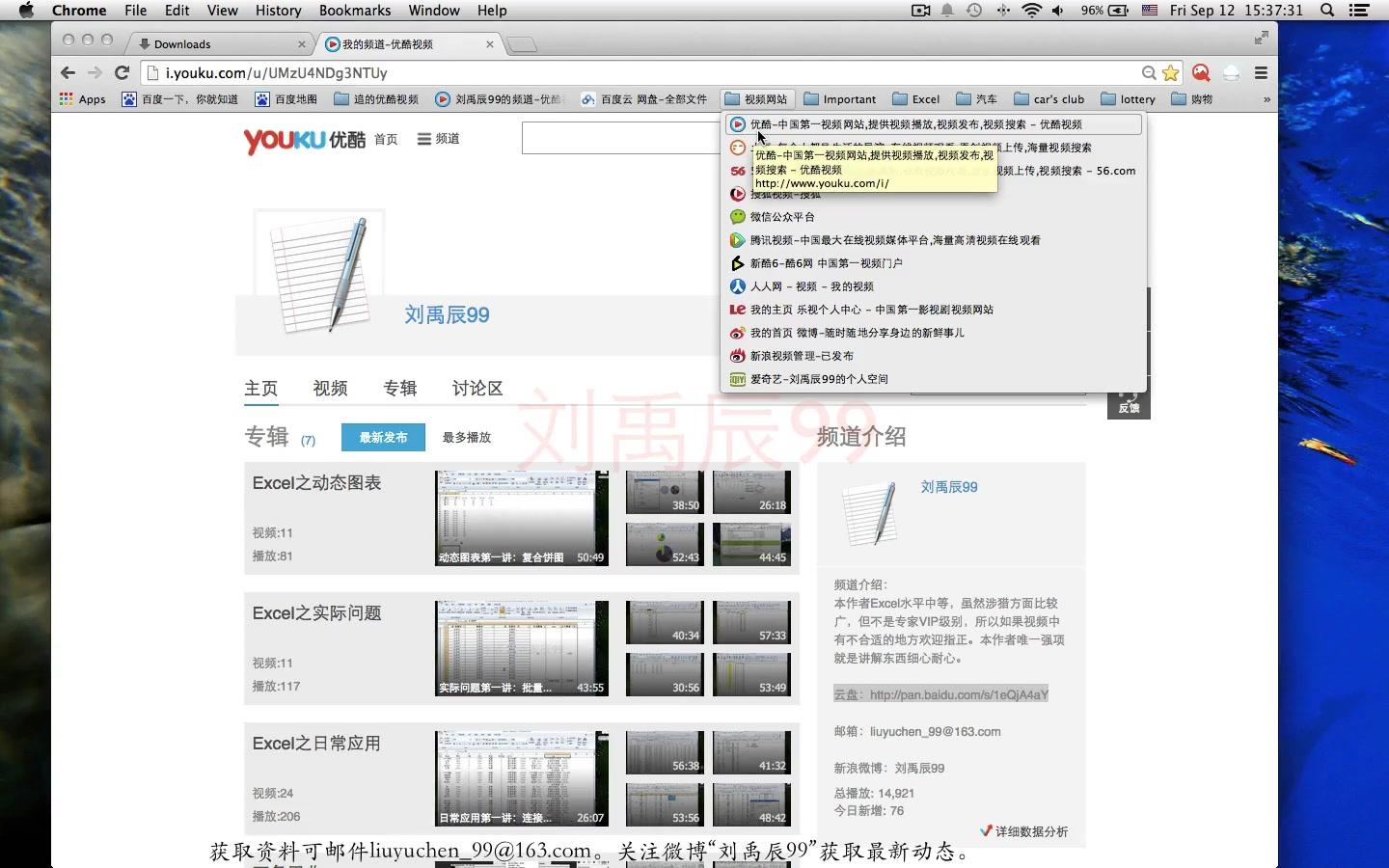Viewport: 1389px width, 868px height.
Task: Open the Chrome hamburger menu
Action: tap(1261, 73)
